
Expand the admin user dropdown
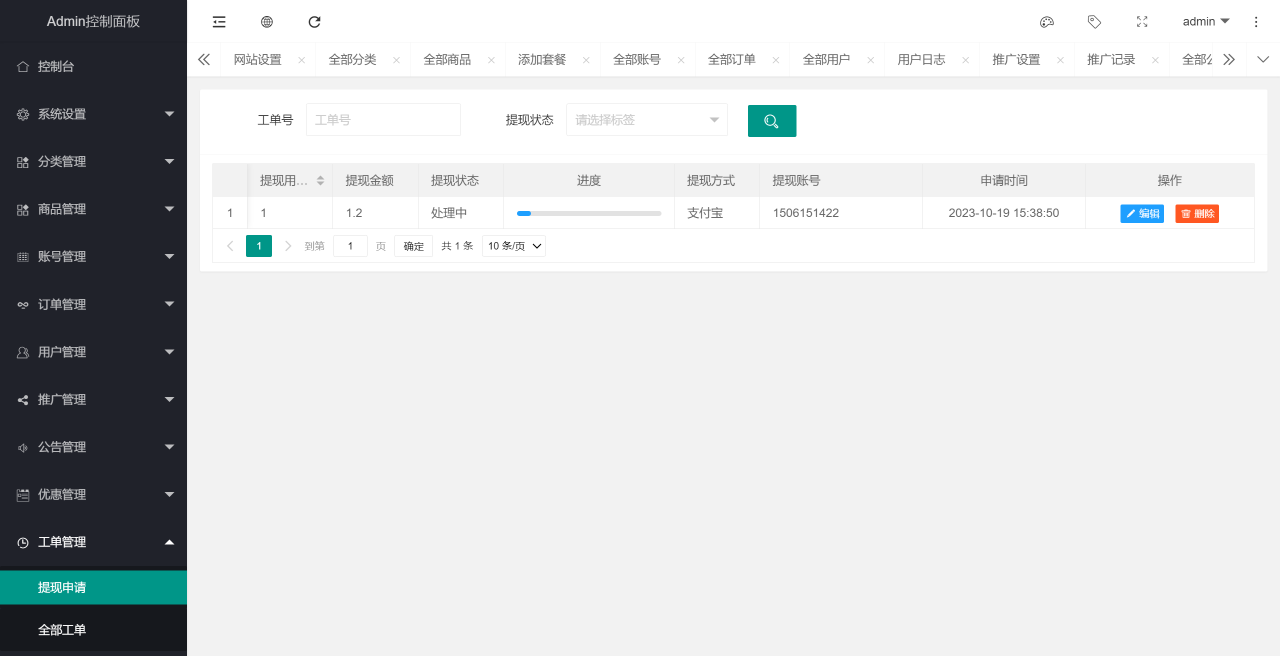[1205, 22]
